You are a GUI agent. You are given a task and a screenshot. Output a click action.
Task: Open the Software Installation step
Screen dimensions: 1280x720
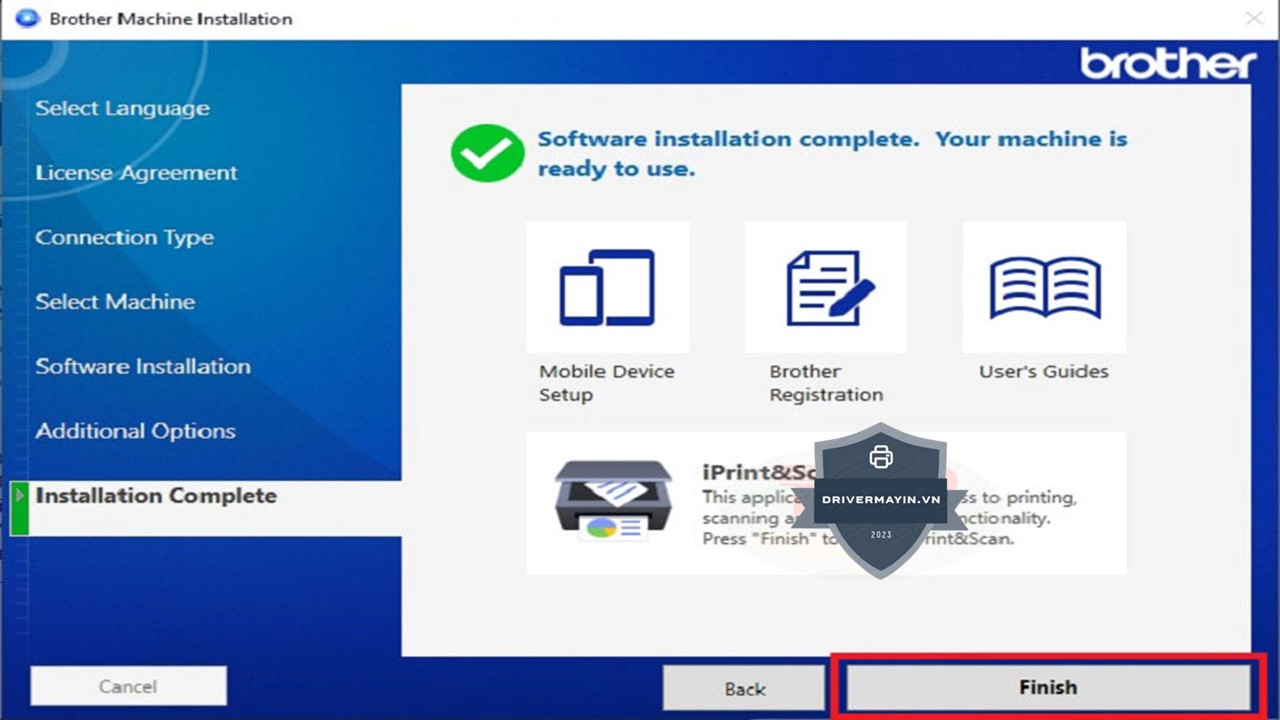tap(143, 367)
